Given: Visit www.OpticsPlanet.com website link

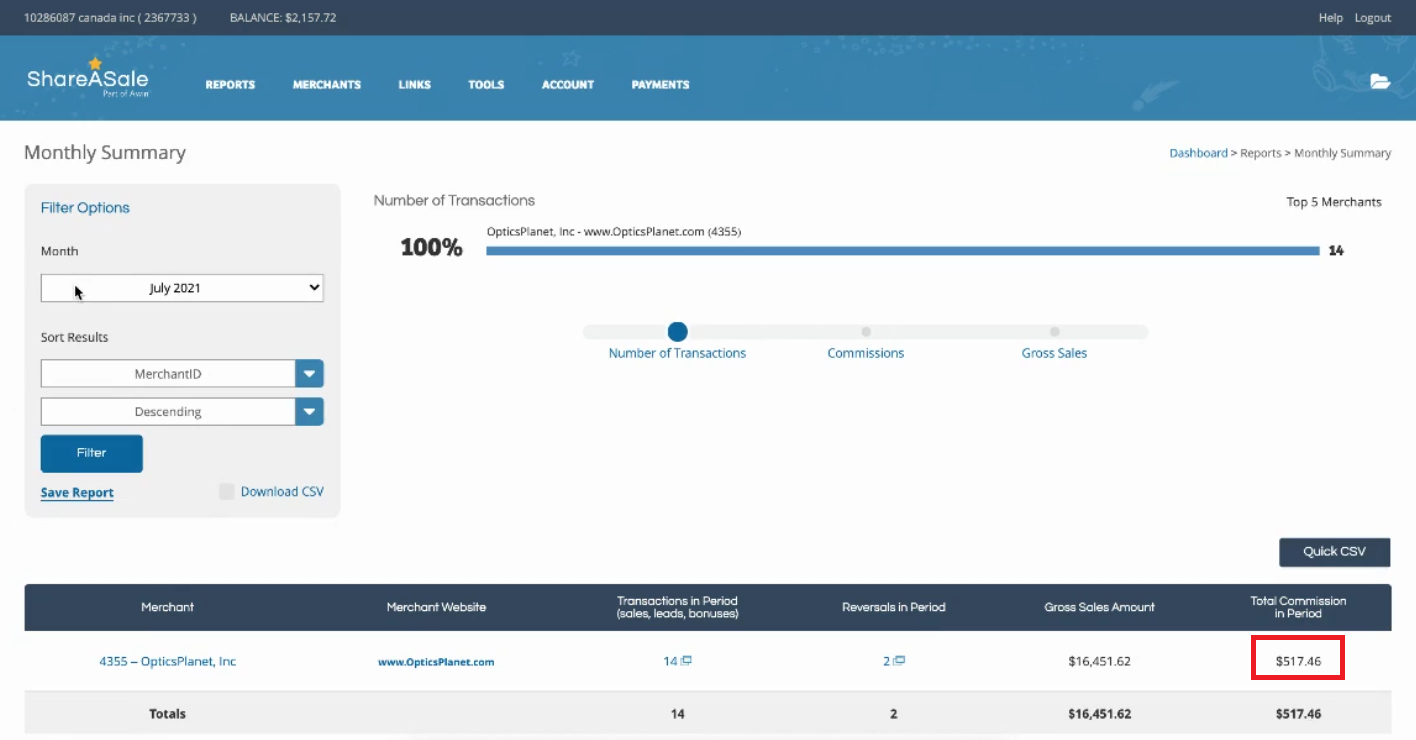Looking at the screenshot, I should [436, 662].
